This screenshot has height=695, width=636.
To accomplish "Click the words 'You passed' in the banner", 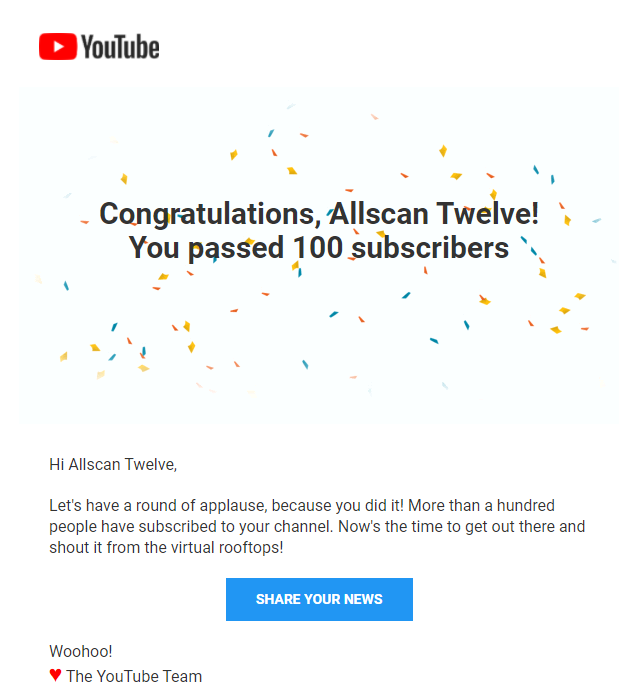I will [206, 248].
